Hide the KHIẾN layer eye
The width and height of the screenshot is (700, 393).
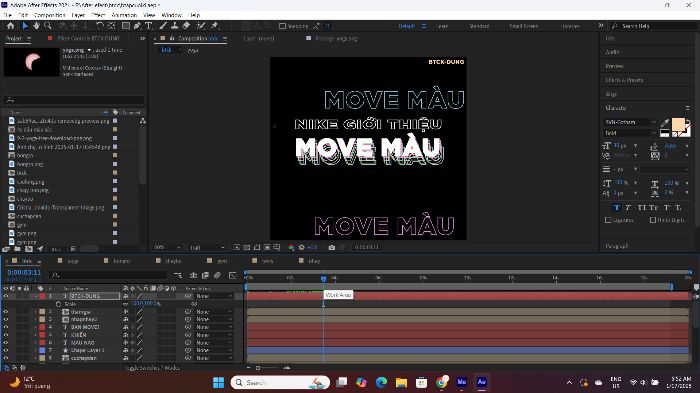[x=6, y=335]
